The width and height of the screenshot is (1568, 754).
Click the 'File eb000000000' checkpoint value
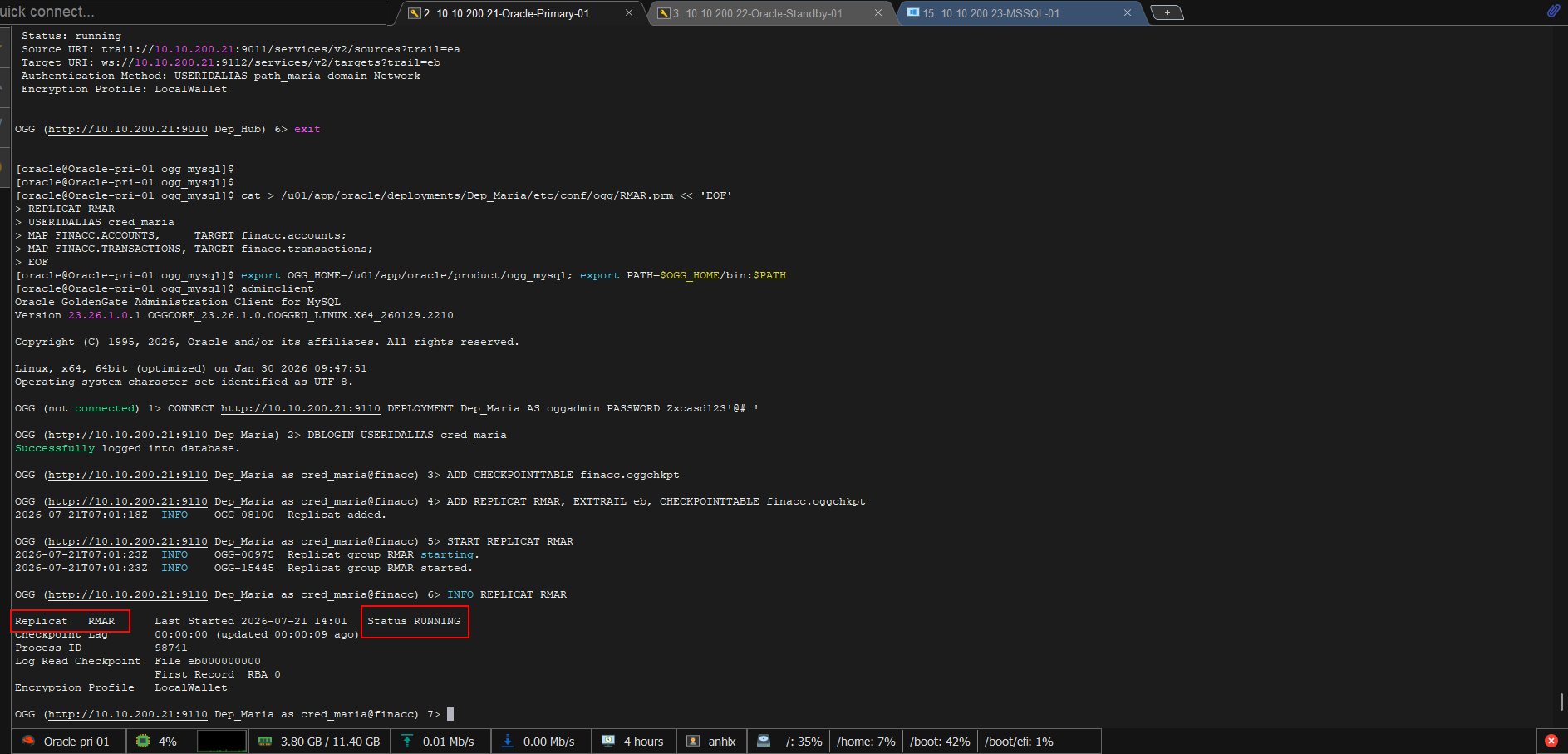tap(208, 661)
